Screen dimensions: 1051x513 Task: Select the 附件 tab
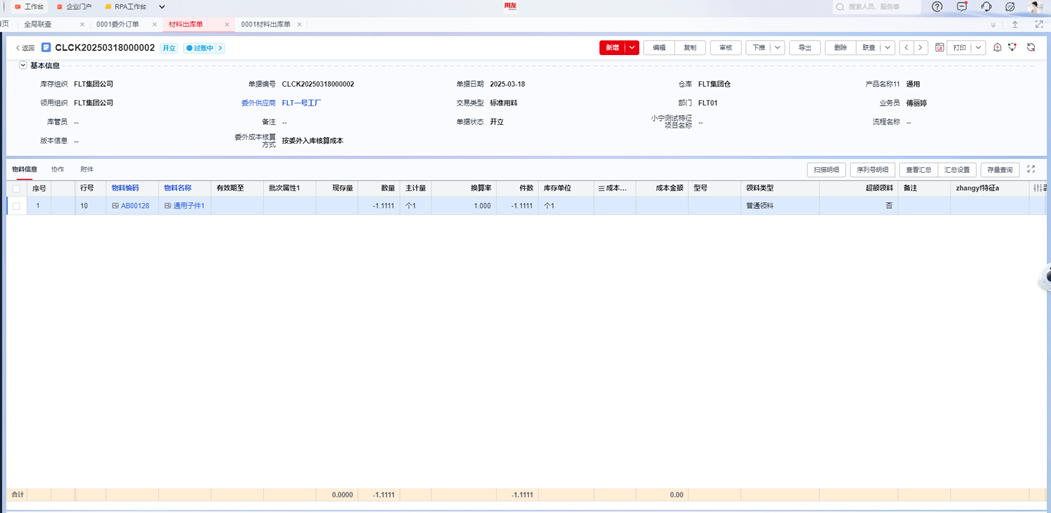(x=87, y=170)
